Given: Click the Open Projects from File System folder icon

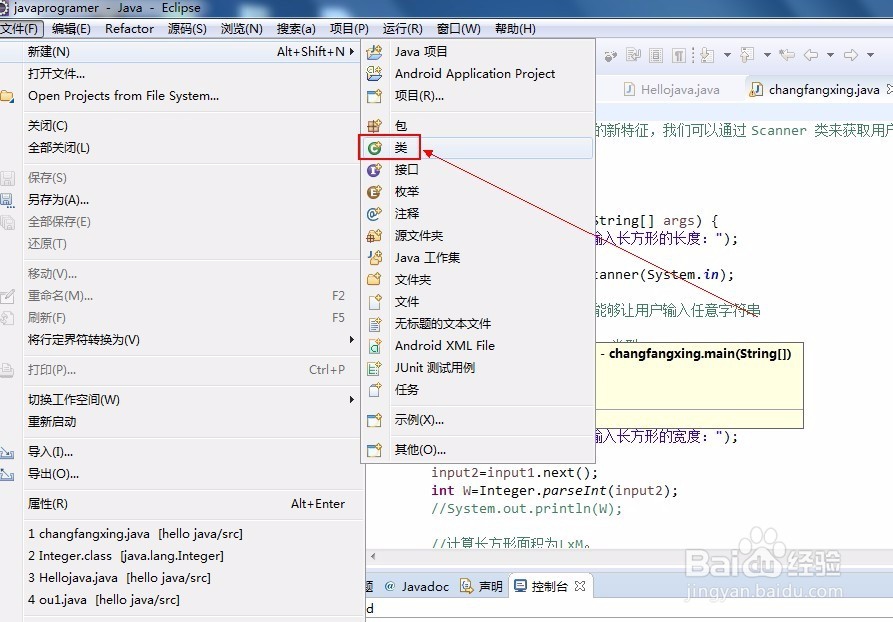Looking at the screenshot, I should [x=7, y=96].
